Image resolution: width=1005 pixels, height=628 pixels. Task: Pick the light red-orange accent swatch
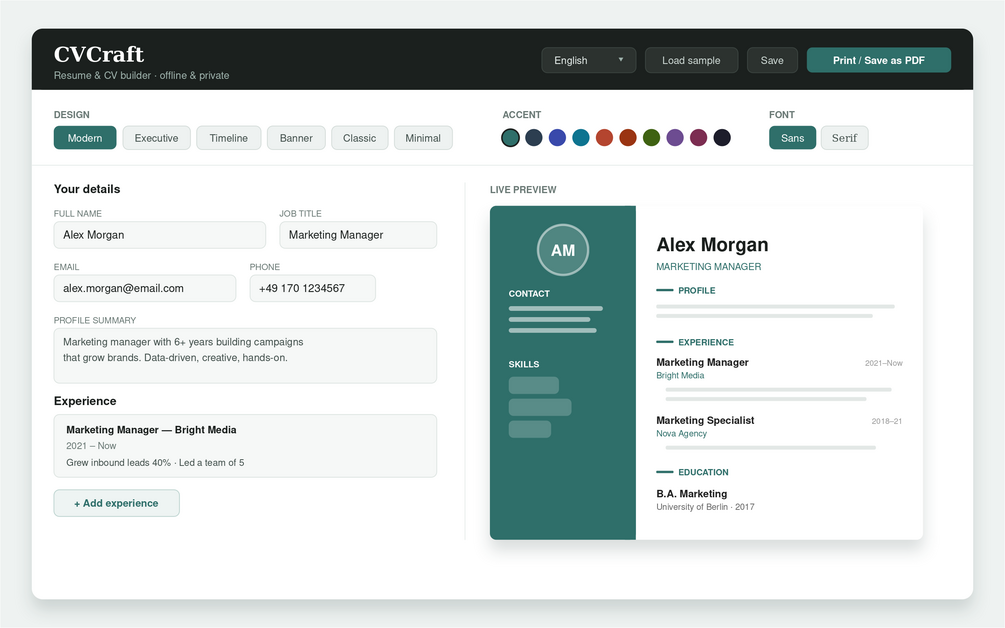click(x=604, y=138)
